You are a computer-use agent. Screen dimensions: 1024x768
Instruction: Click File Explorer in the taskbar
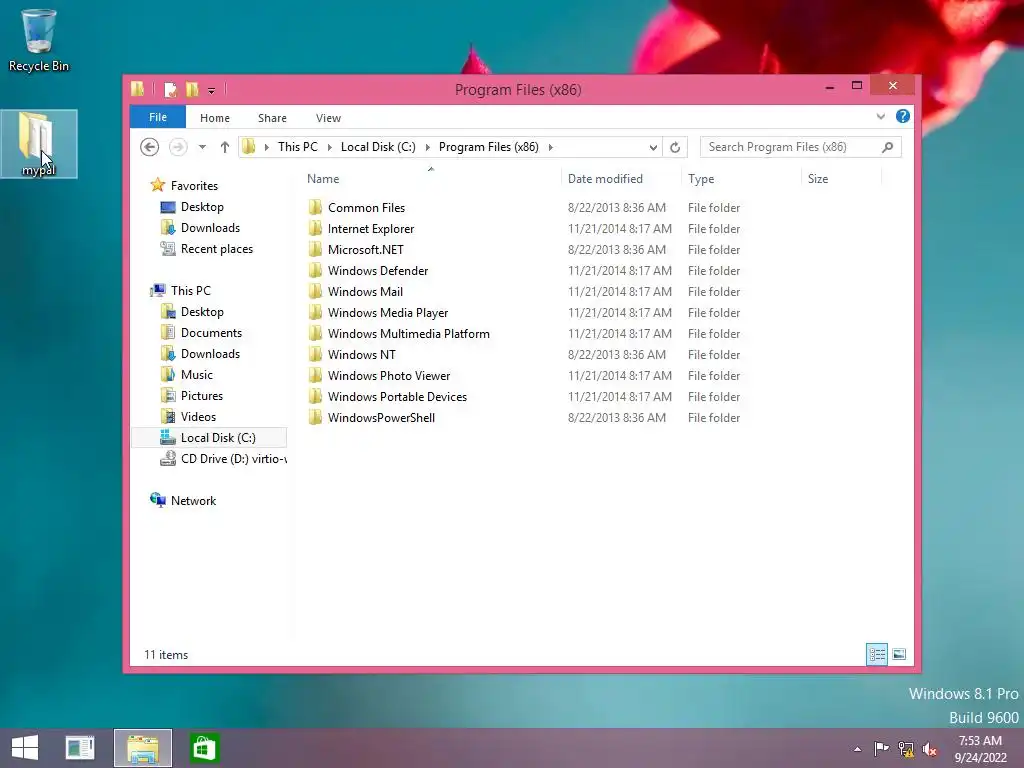[x=143, y=748]
